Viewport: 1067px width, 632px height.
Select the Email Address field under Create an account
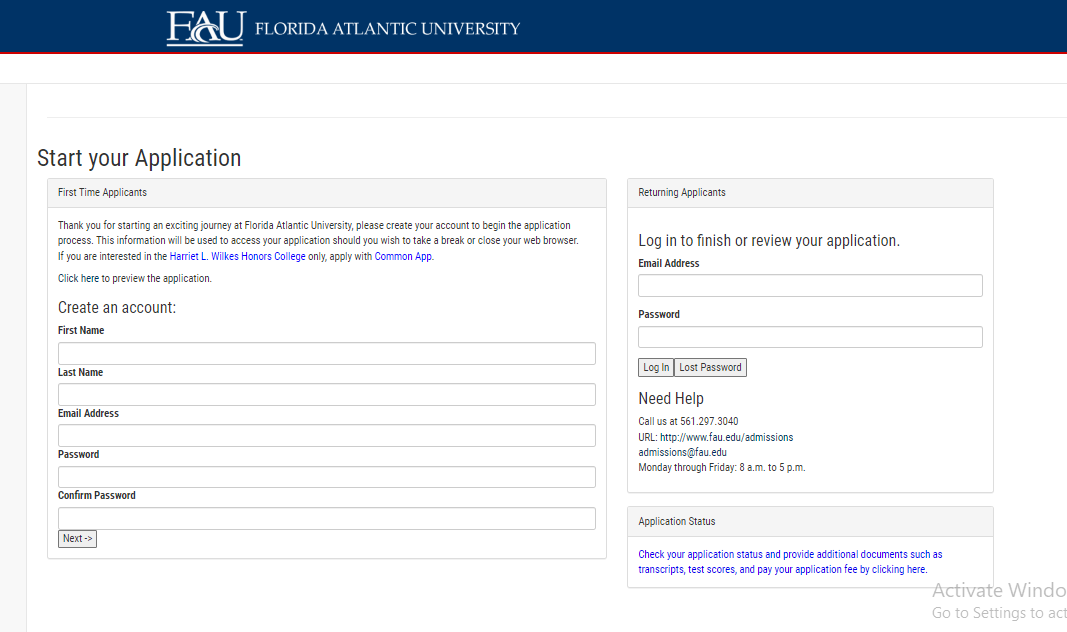326,435
